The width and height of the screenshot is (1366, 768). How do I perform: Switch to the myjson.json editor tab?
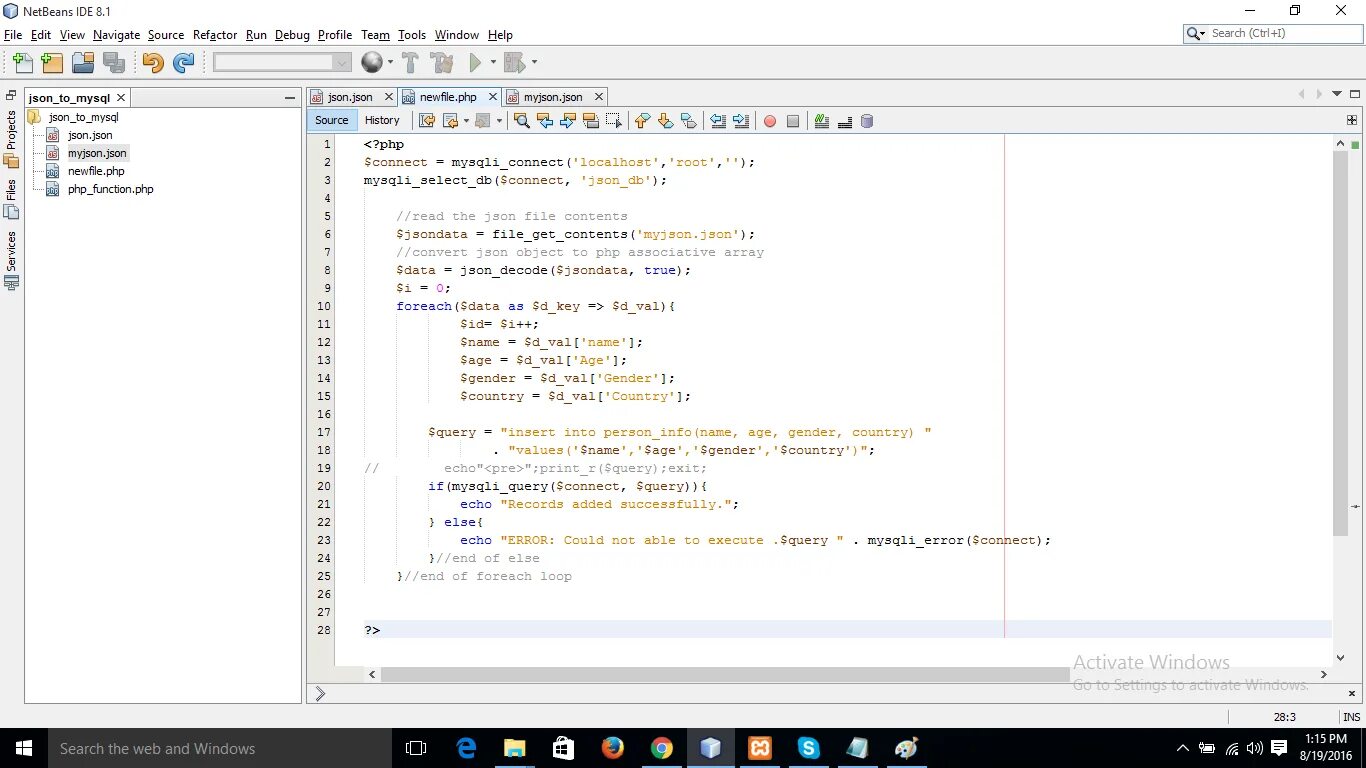553,97
